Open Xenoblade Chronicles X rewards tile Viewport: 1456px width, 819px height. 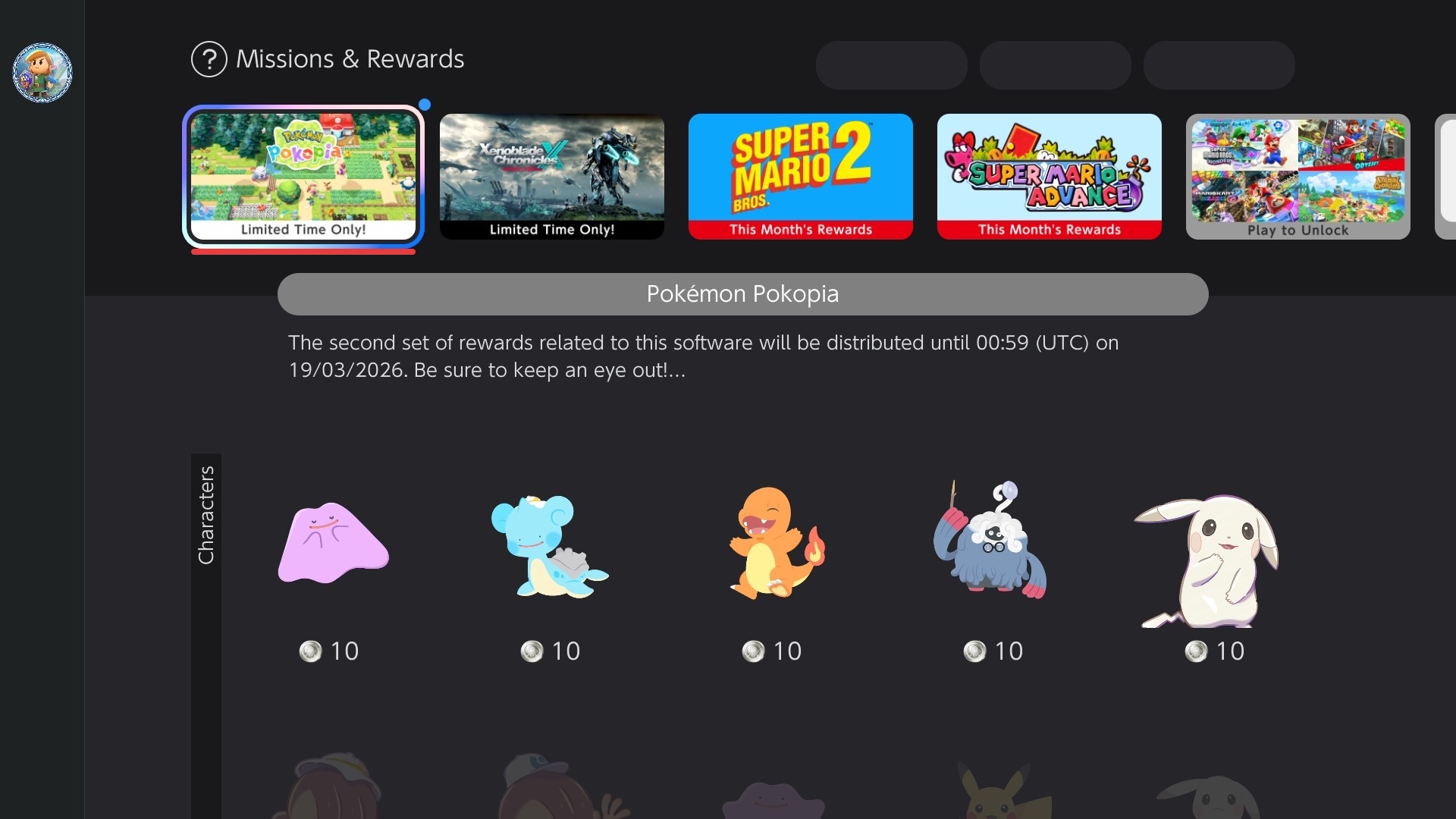pyautogui.click(x=552, y=177)
